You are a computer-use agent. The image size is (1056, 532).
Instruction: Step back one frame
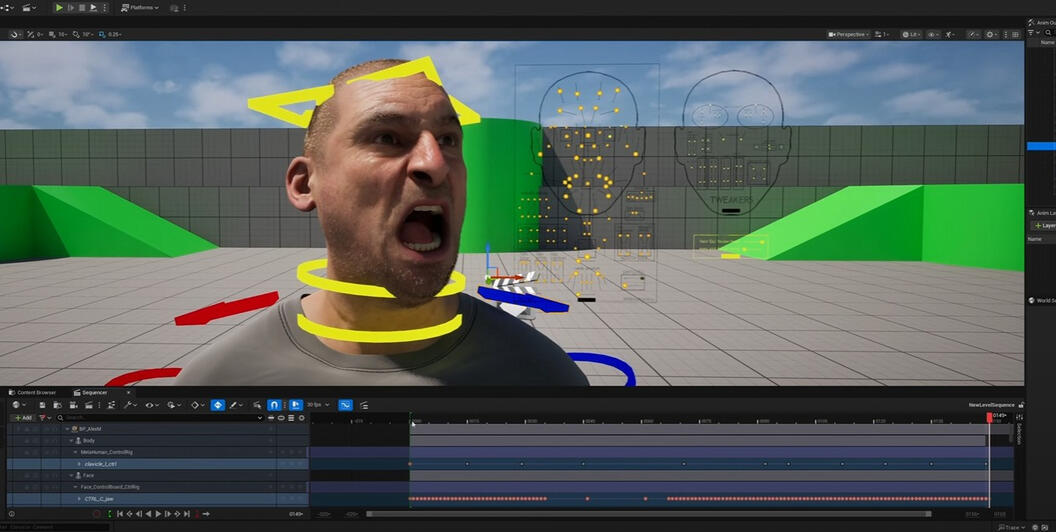[139, 514]
